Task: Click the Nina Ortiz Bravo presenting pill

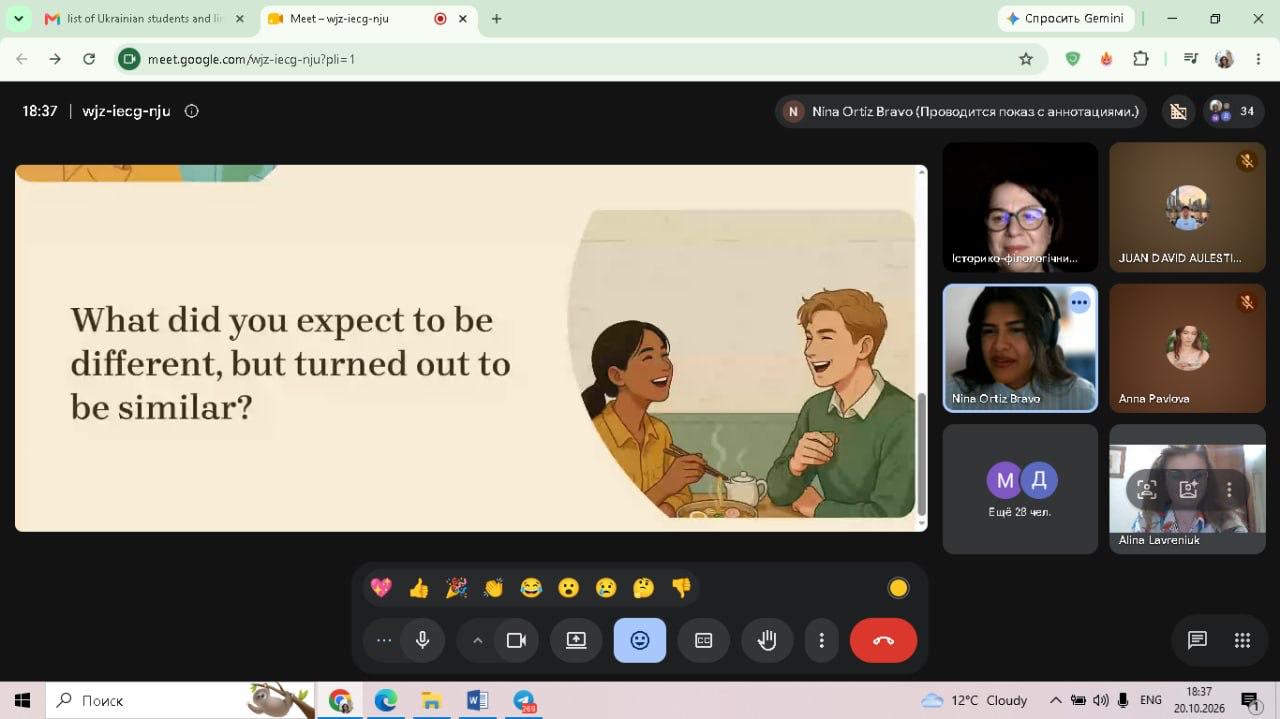Action: point(961,111)
